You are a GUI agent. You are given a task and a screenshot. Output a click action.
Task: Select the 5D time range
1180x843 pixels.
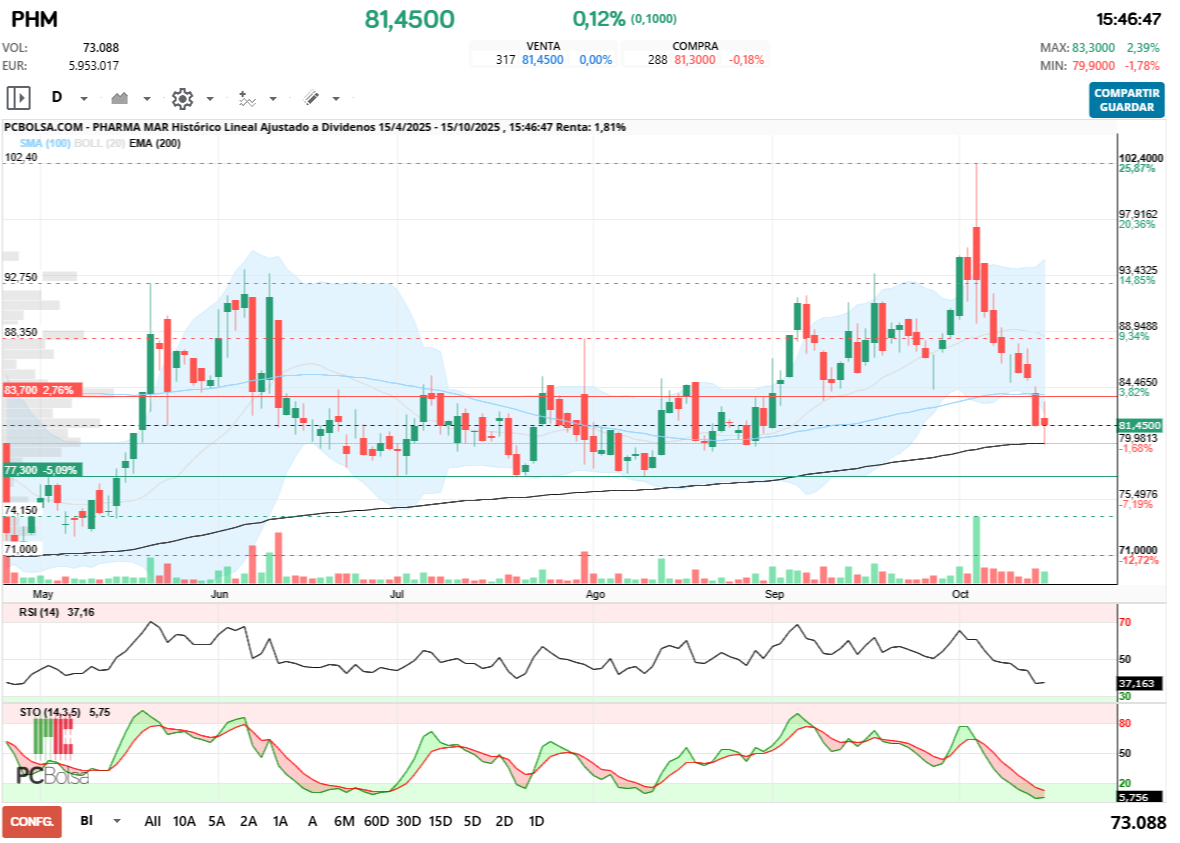[472, 821]
